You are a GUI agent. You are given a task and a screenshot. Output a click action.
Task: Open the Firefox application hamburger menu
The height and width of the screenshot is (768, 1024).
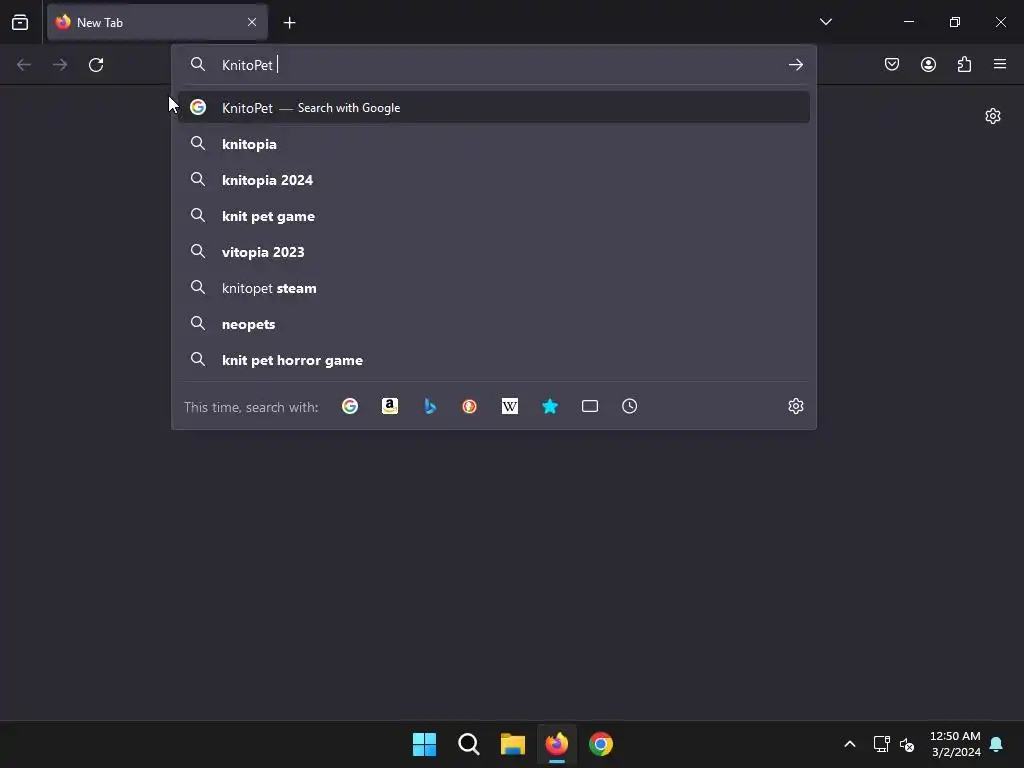(1000, 64)
